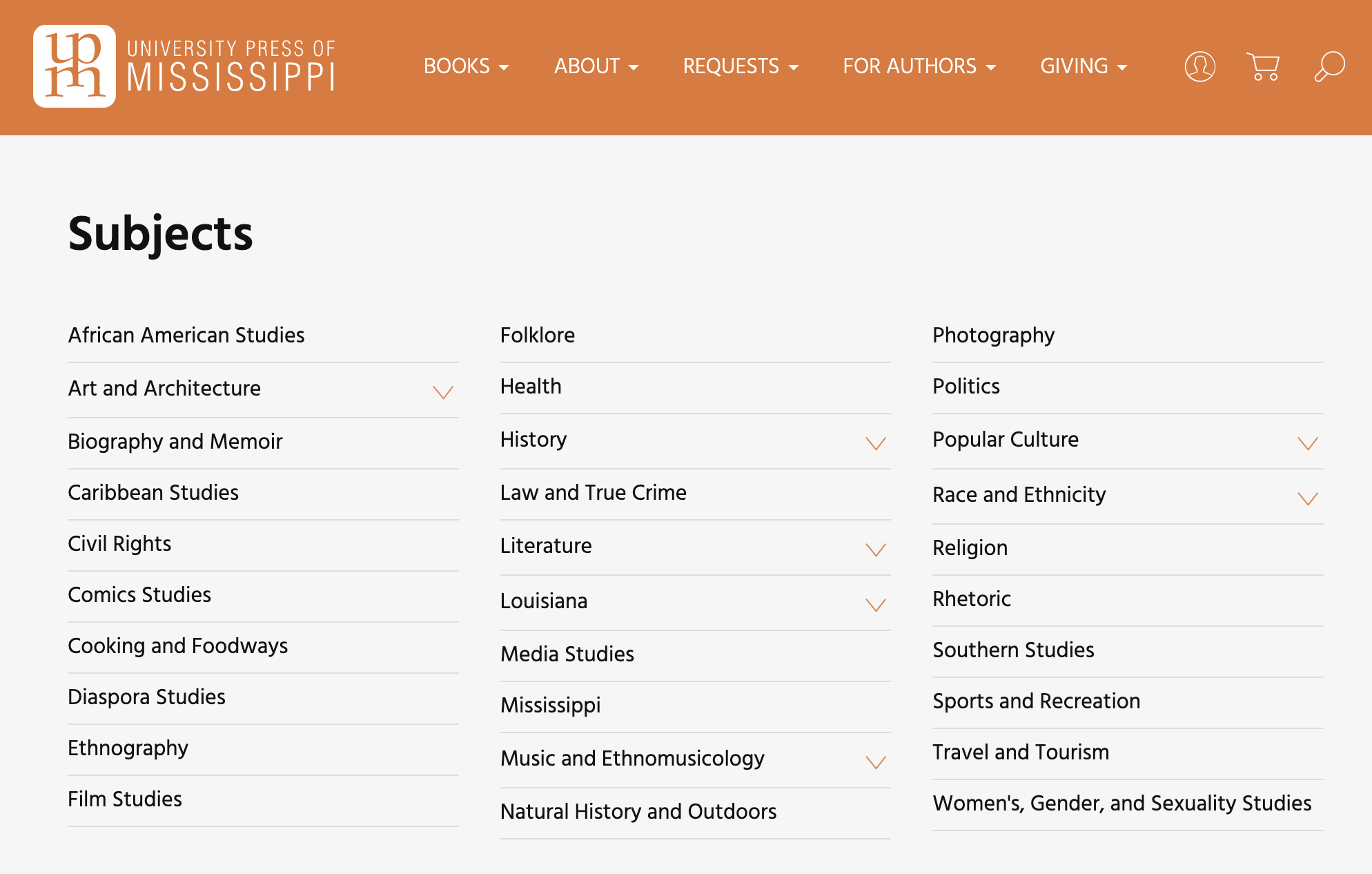Click the Women's, Gender, and Sexuality Studies subject
Viewport: 1372px width, 874px height.
(1121, 804)
